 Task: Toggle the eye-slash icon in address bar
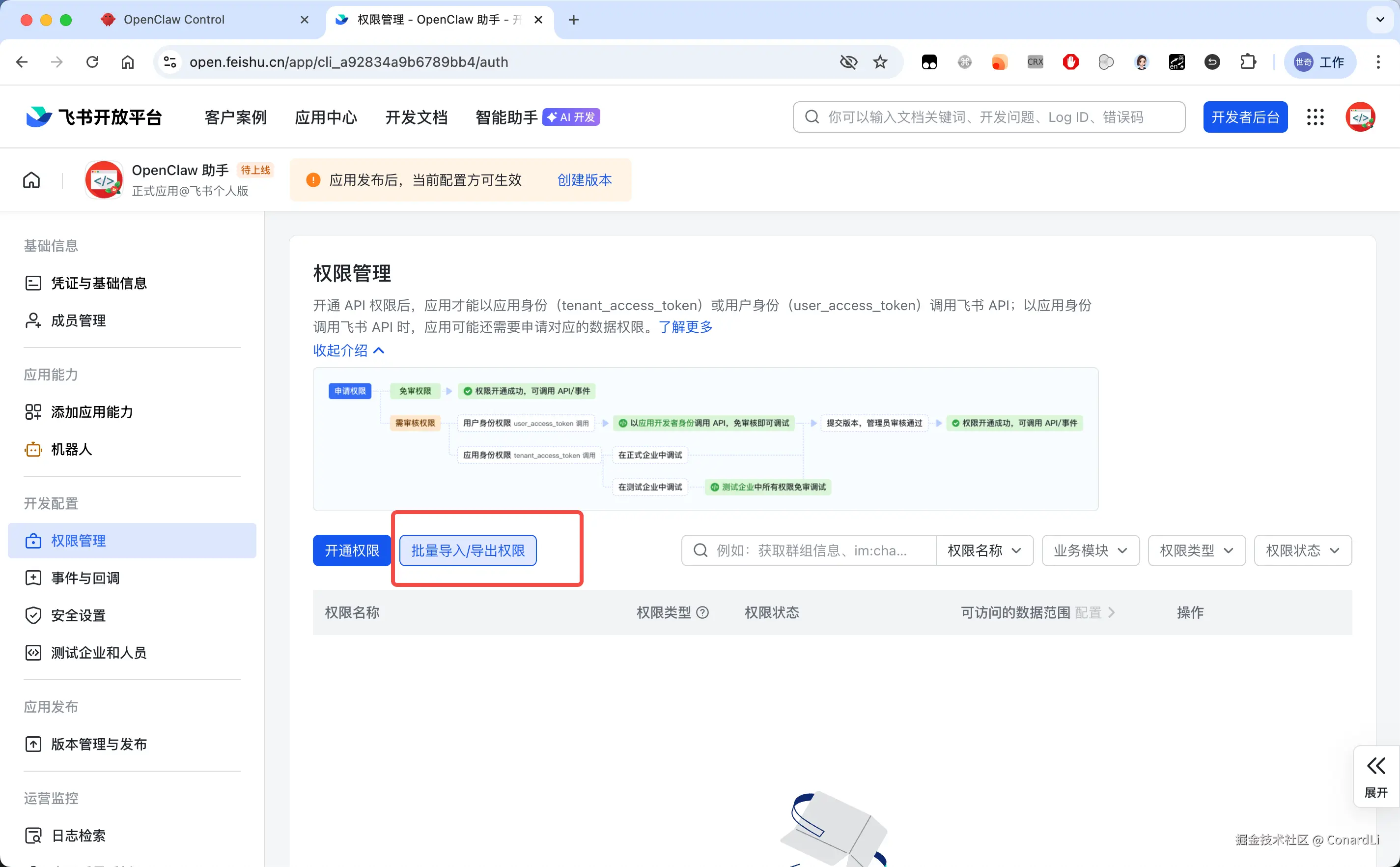click(x=848, y=62)
